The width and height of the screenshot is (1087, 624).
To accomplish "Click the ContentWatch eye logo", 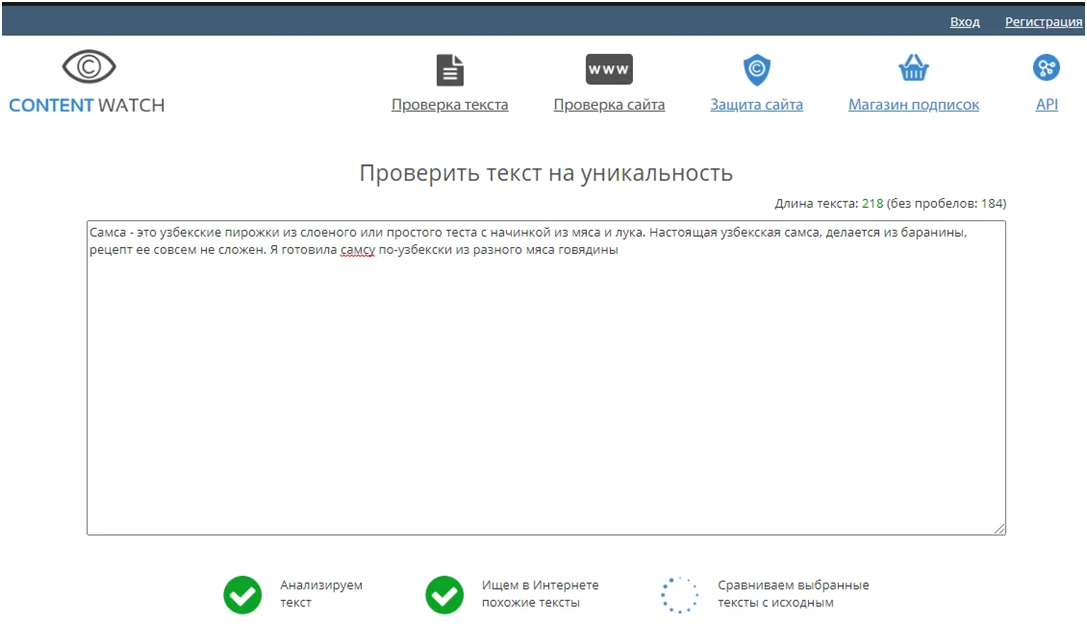I will coord(86,66).
